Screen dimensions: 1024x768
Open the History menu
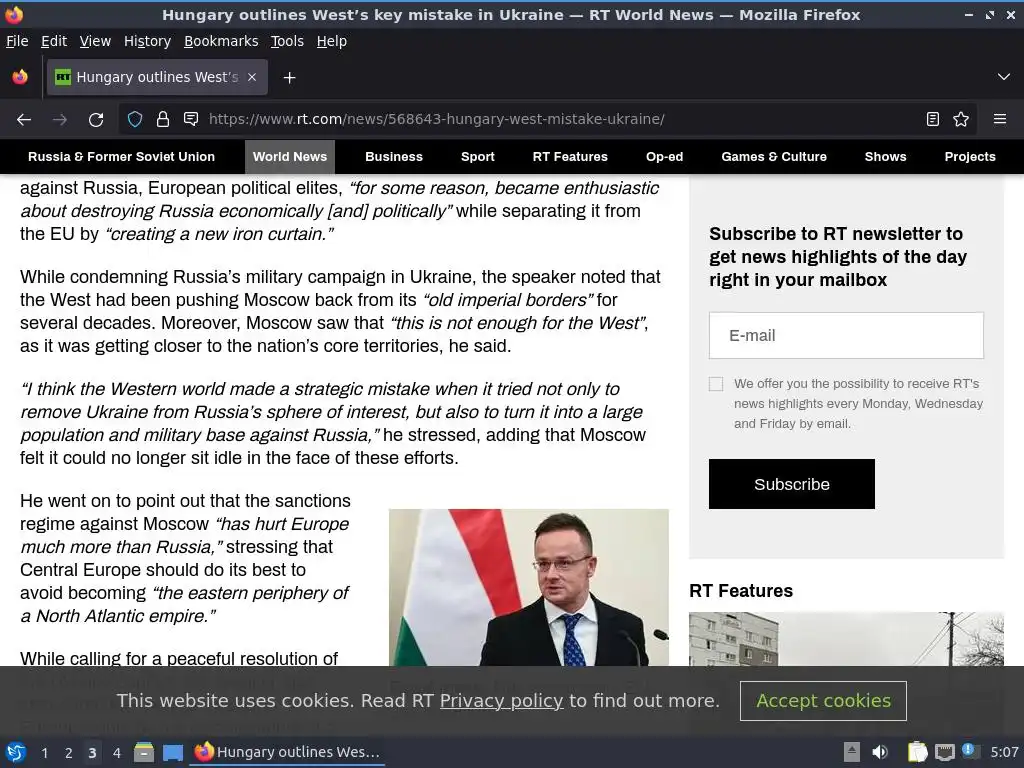coord(147,41)
